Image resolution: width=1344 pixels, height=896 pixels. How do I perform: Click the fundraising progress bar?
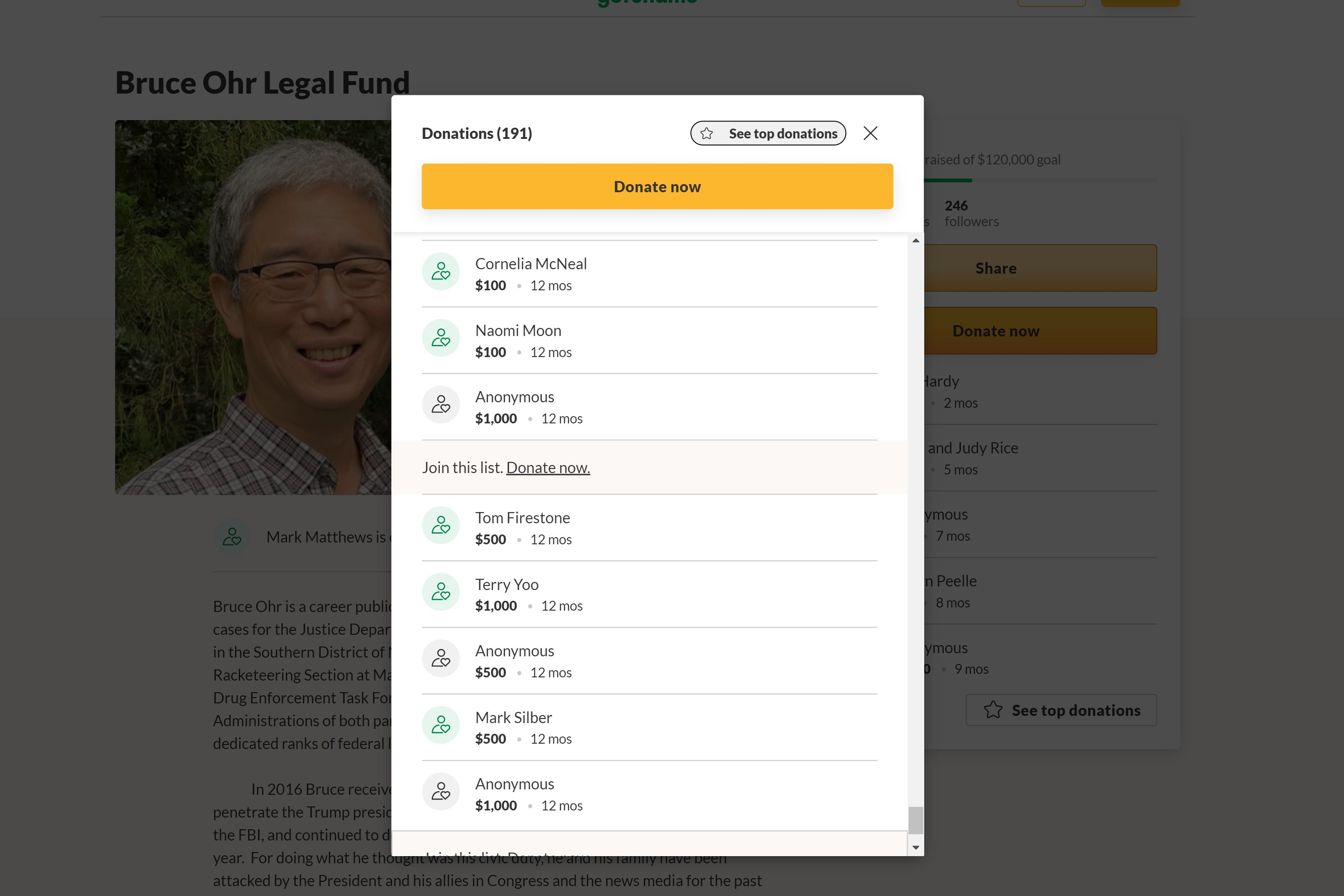[x=1040, y=181]
